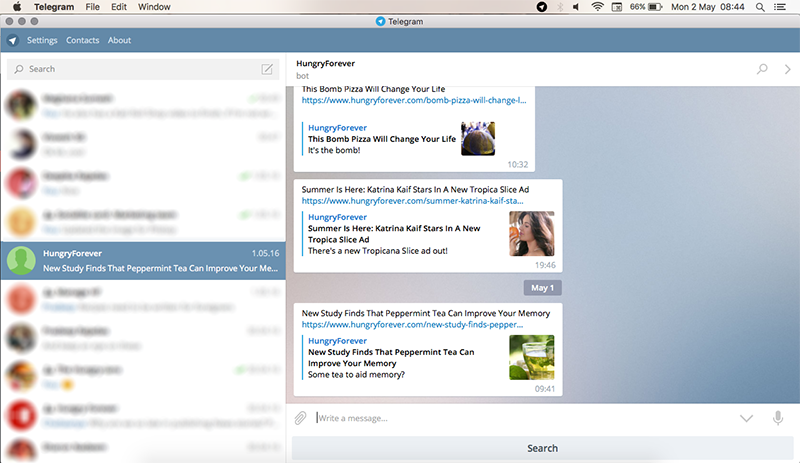The image size is (800, 463).
Task: Click 'There's a new Tropicana Slice ad out!' text
Action: click(378, 251)
